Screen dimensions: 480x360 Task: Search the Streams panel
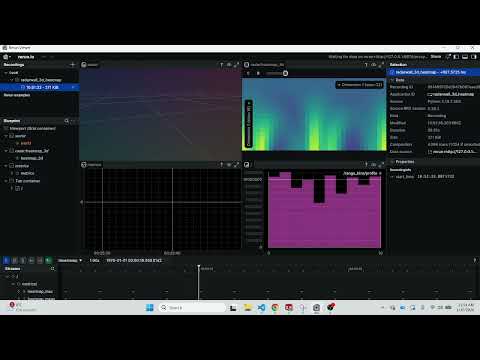point(53,269)
